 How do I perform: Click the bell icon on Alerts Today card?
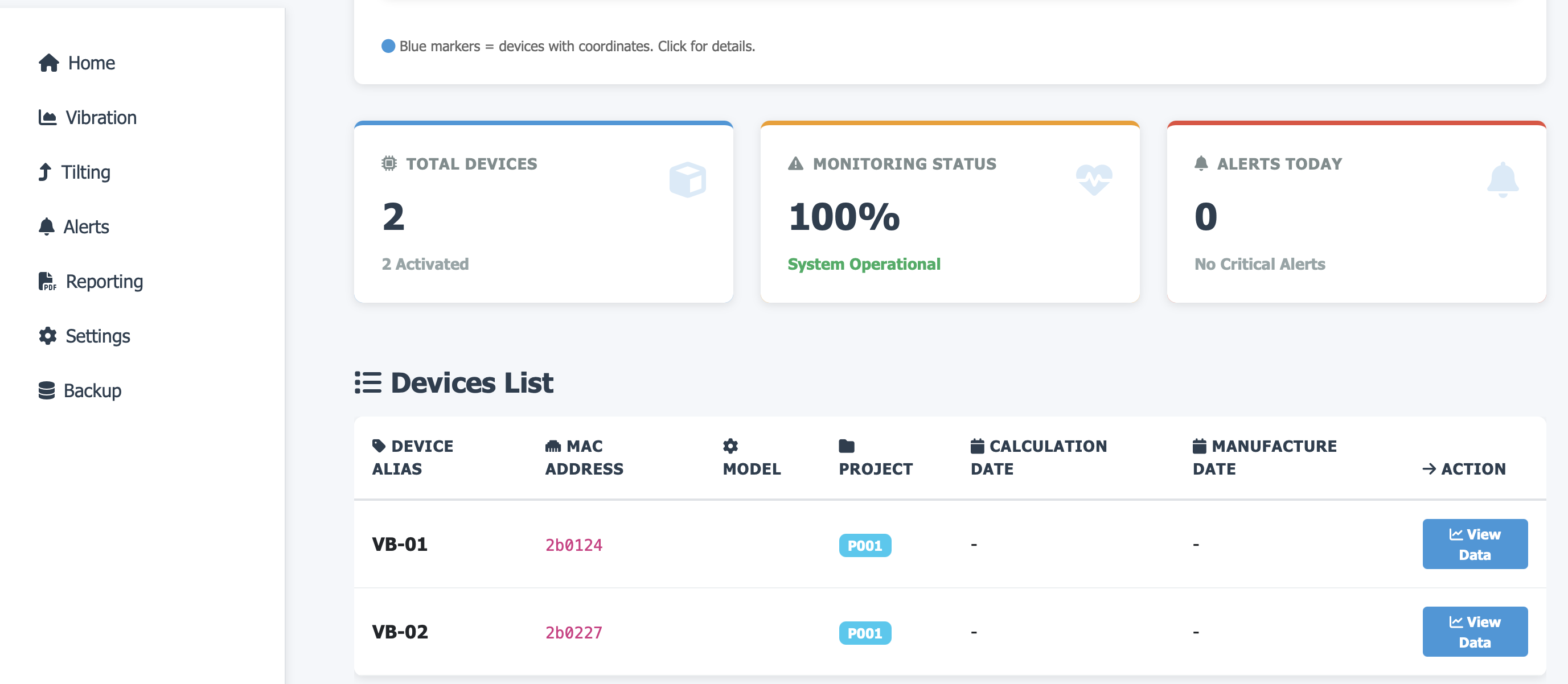1504,179
